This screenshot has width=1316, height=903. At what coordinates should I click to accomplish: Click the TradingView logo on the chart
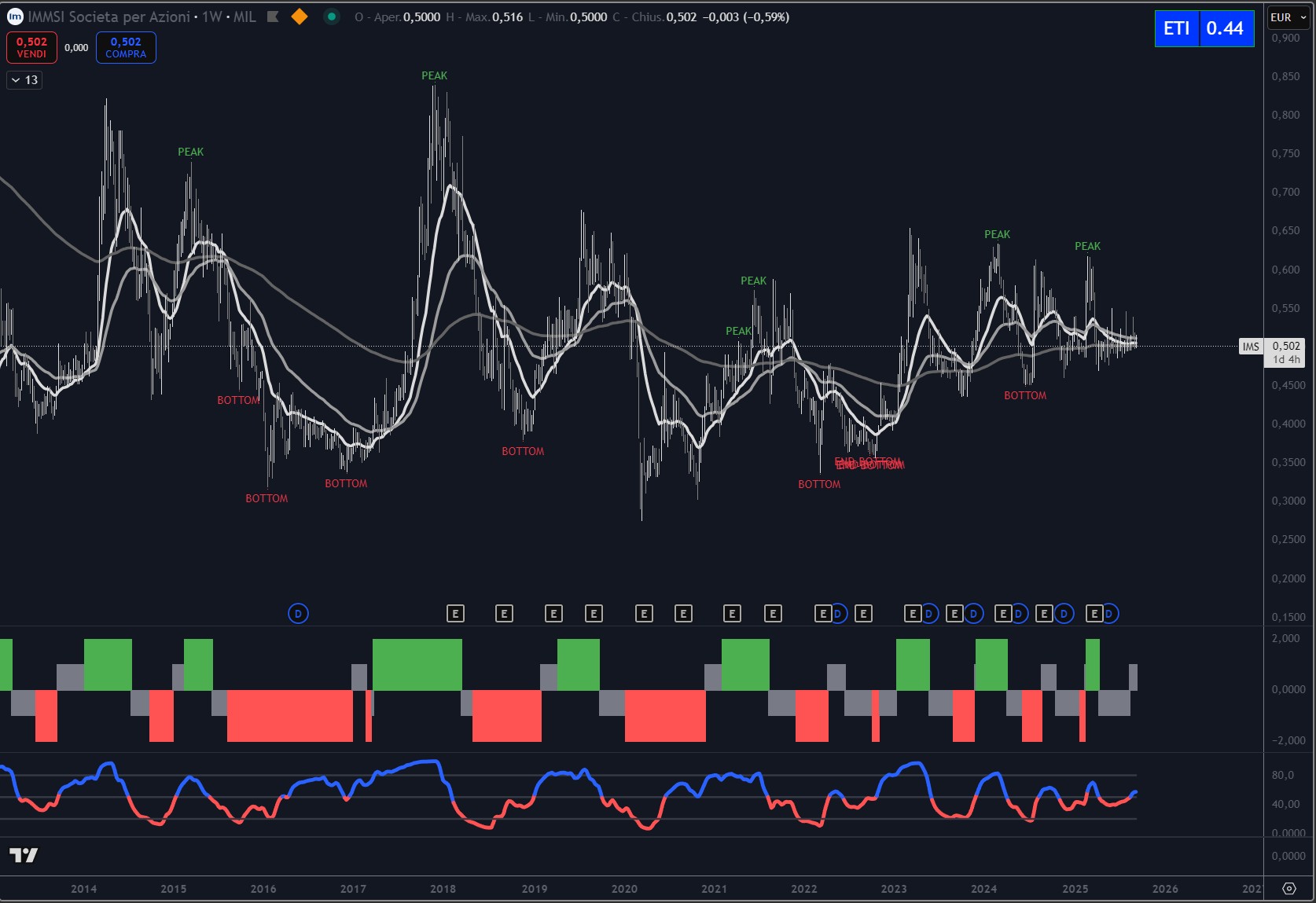pyautogui.click(x=24, y=855)
